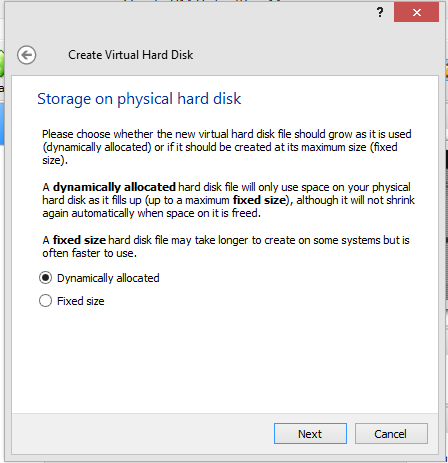Proceed with the Next button

coord(310,434)
